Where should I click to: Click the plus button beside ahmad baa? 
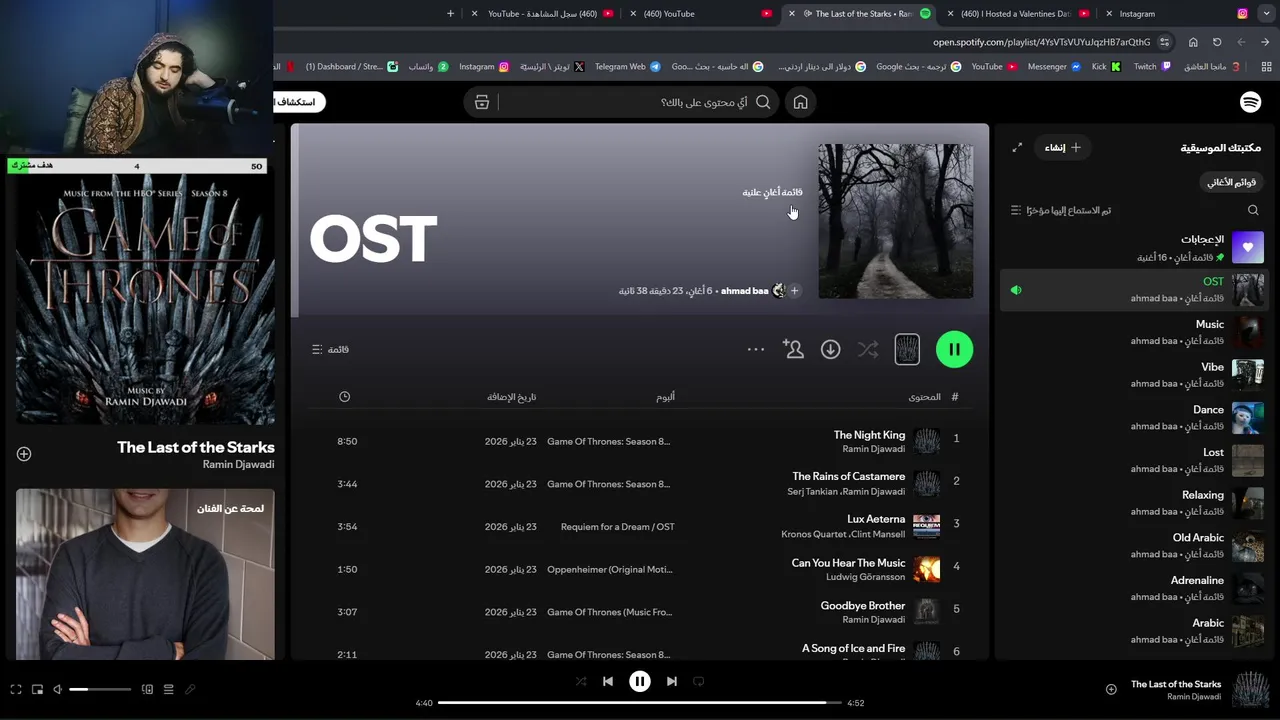coord(794,291)
